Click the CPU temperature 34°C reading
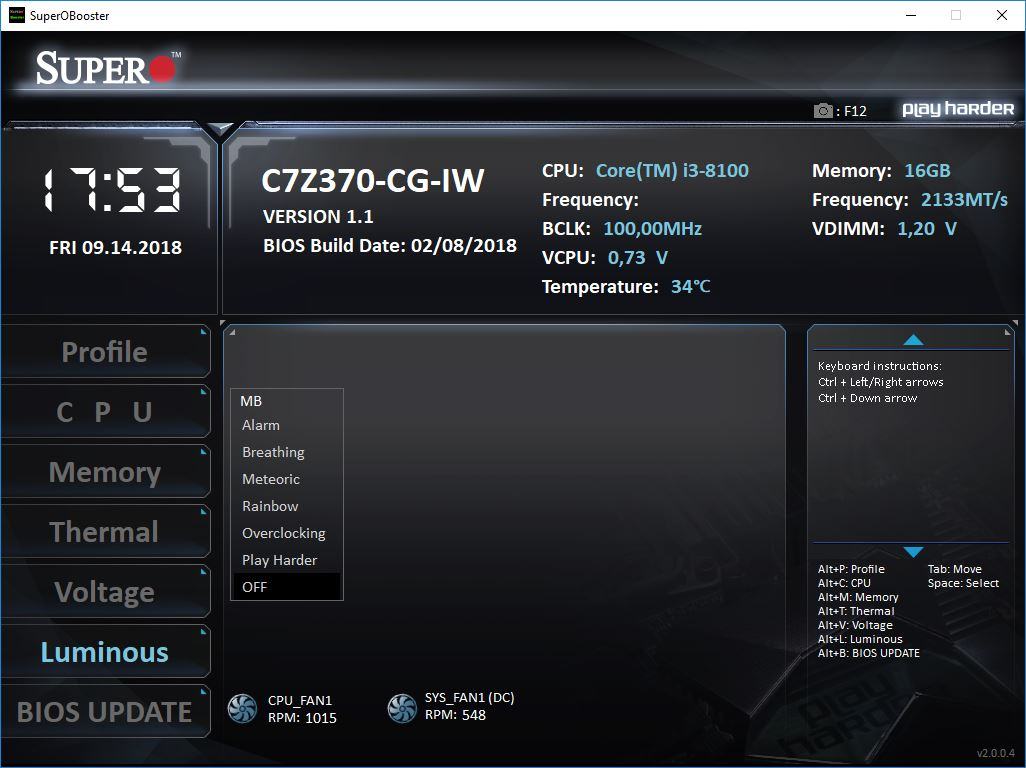 [x=690, y=287]
